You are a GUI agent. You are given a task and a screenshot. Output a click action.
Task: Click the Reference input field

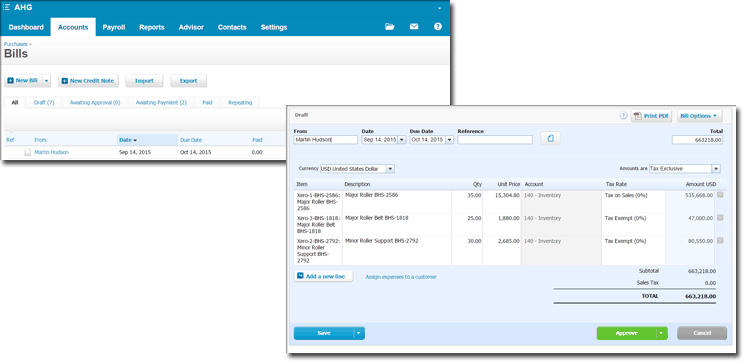(x=495, y=140)
